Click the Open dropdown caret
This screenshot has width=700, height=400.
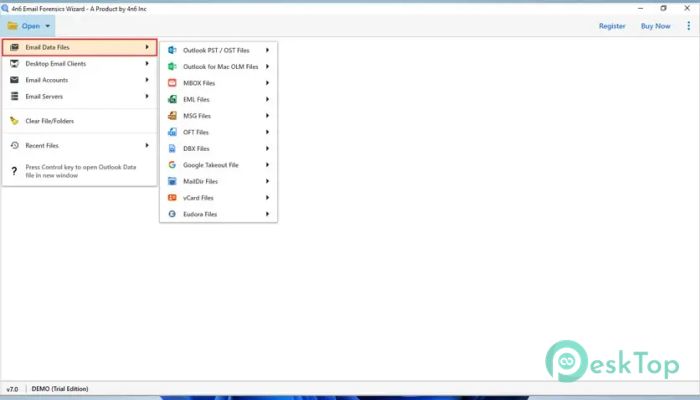click(48, 26)
